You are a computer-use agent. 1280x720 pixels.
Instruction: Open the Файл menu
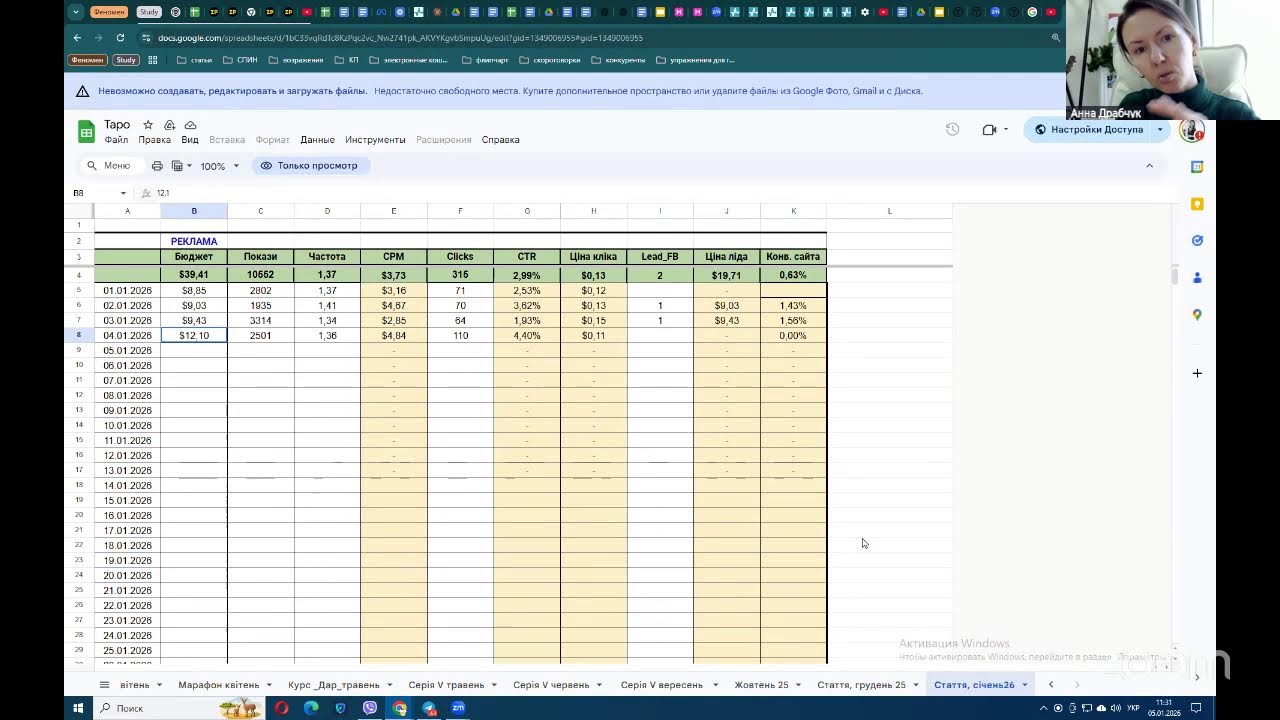[116, 140]
